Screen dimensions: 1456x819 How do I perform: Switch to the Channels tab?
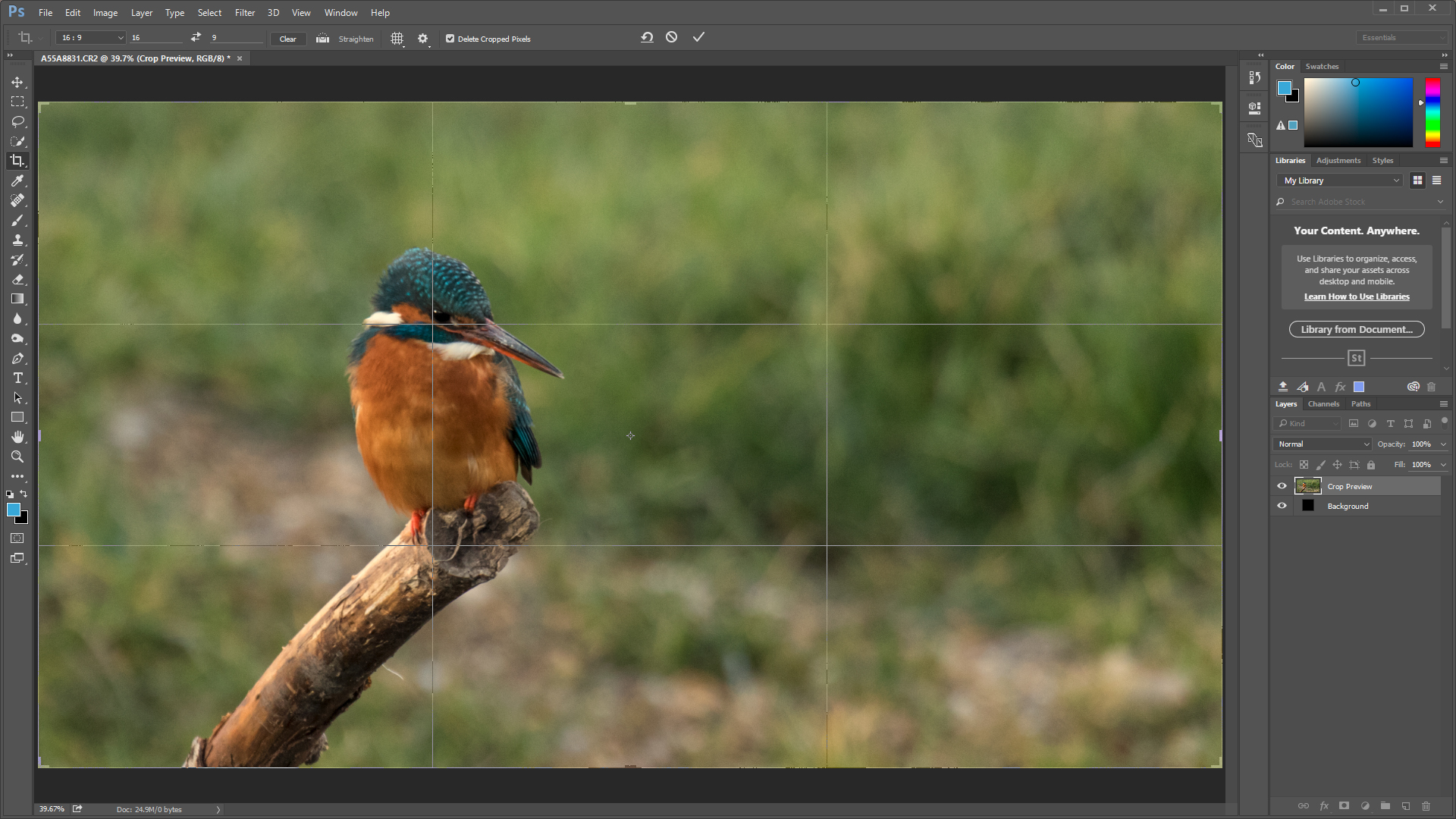coord(1323,403)
